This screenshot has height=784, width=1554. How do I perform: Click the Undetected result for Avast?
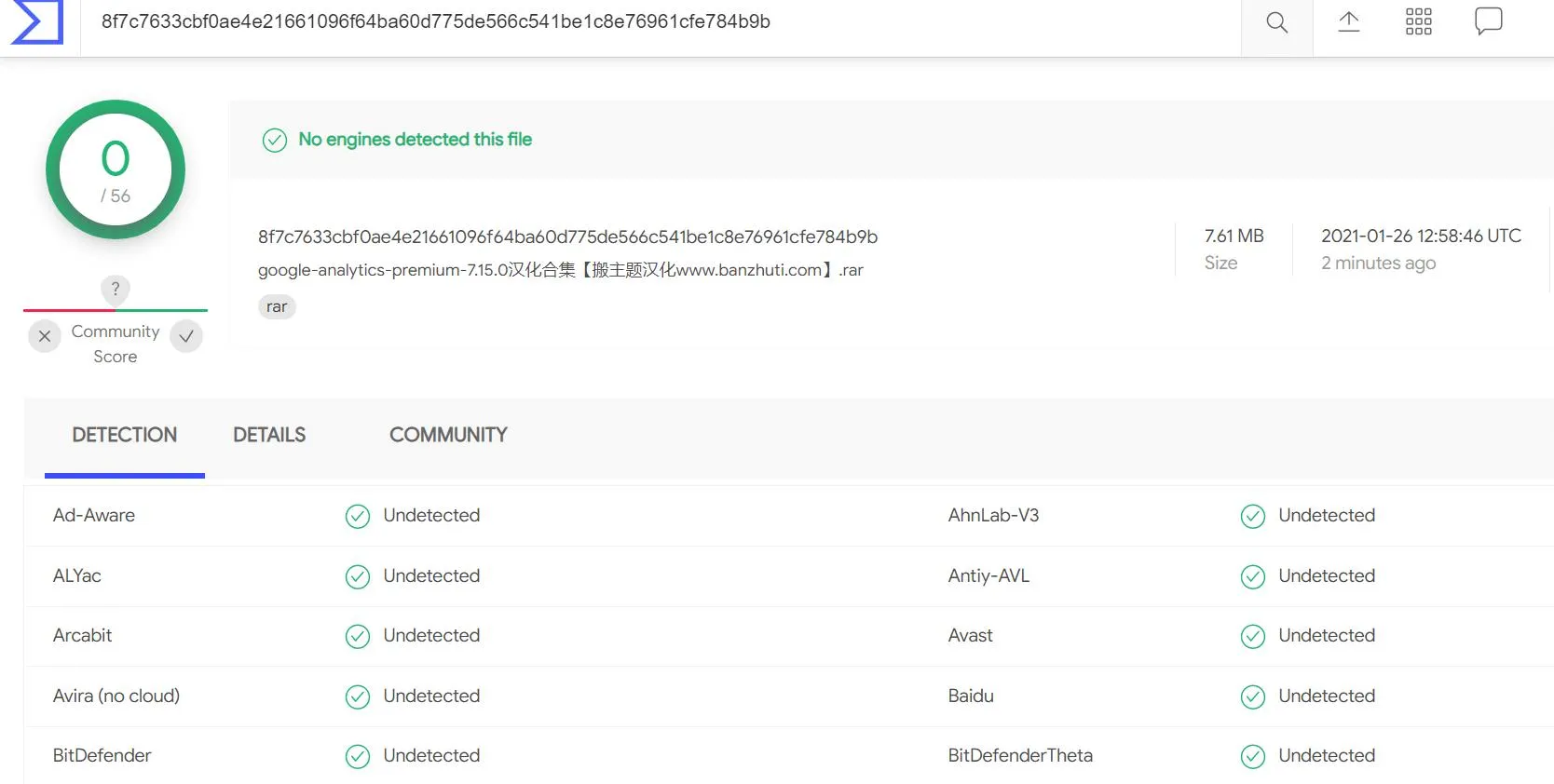(1327, 635)
